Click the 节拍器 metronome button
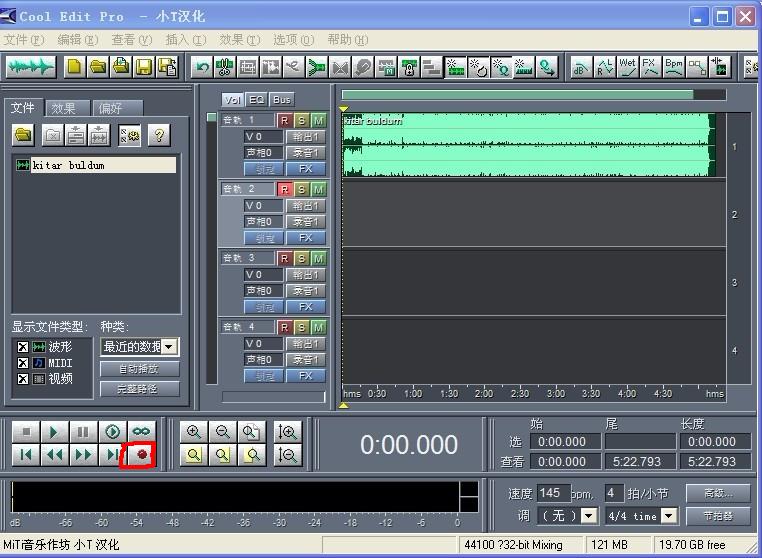Screen dimensions: 762x558 [718, 516]
